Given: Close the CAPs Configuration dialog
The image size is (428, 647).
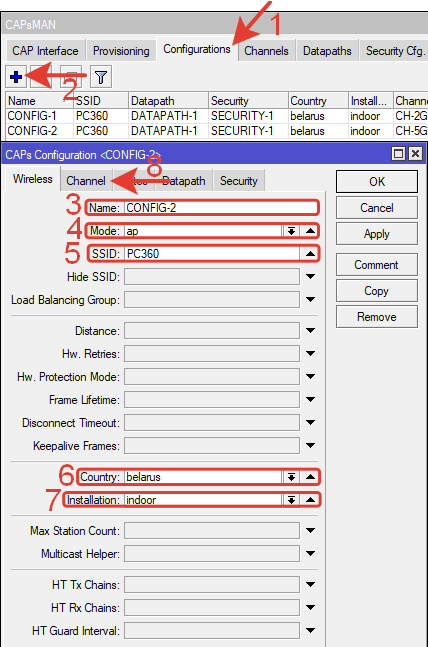Looking at the screenshot, I should point(415,154).
